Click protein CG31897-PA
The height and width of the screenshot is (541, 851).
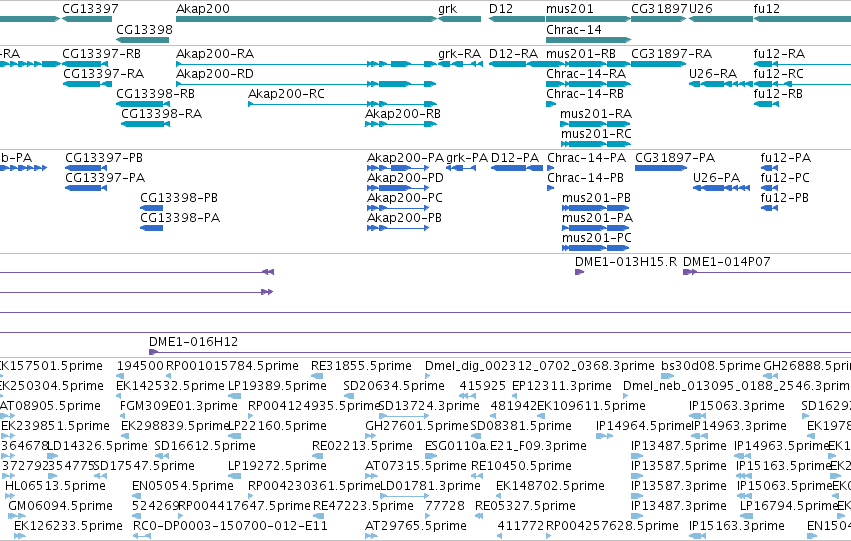point(661,168)
